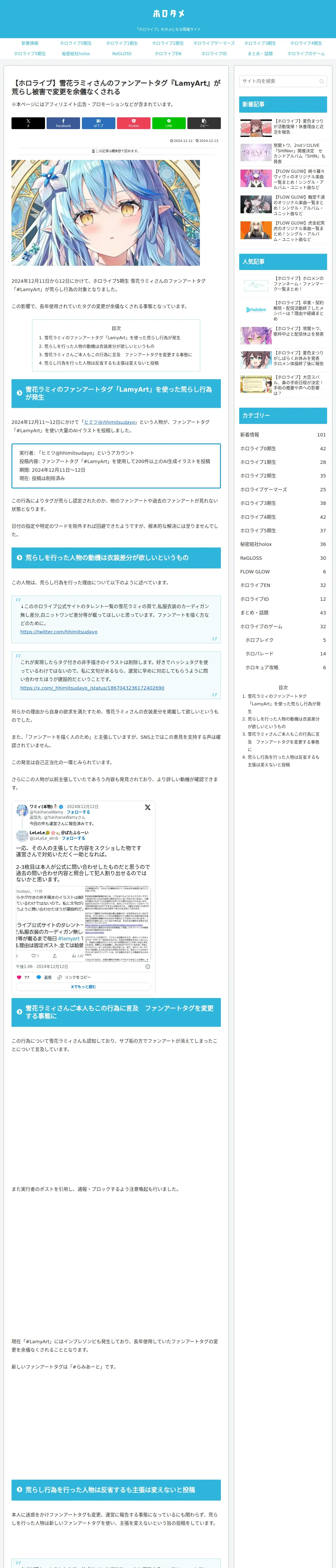The height and width of the screenshot is (1568, 336).
Task: Open the 常闇トワ 2ndソロLIVE SHINier article
Action: tap(283, 153)
